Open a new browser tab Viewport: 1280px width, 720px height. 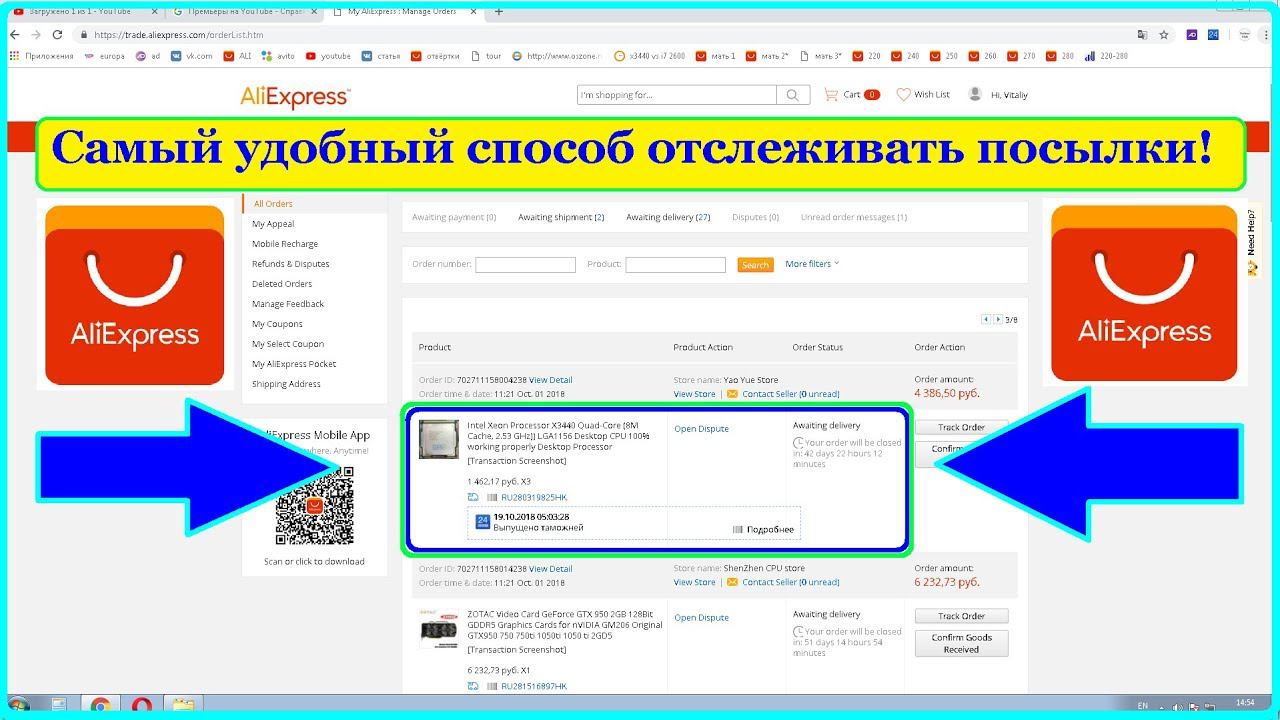pyautogui.click(x=499, y=11)
